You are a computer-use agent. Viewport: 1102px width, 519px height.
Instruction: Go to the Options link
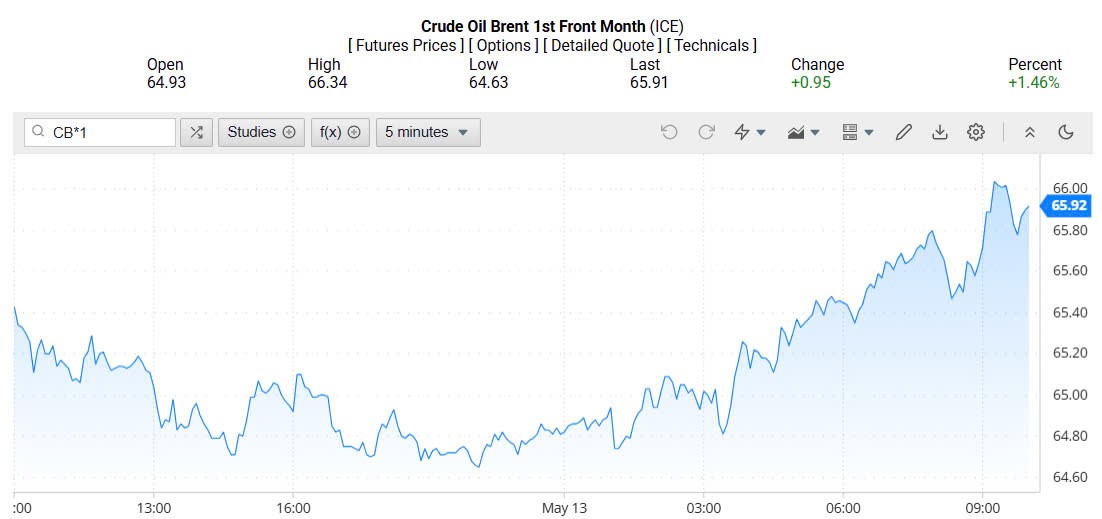pos(502,45)
